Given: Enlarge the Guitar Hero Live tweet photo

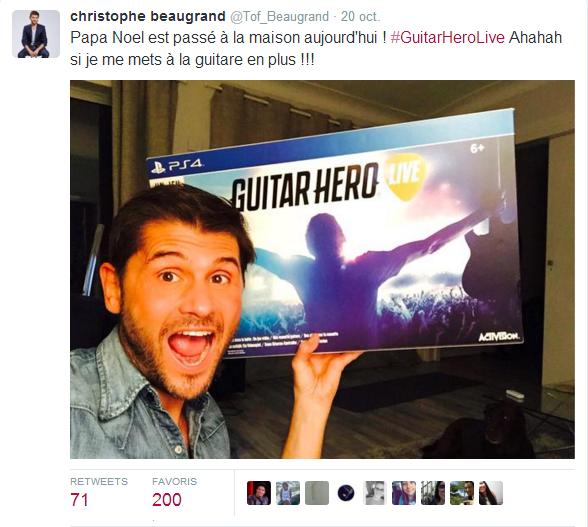Looking at the screenshot, I should pos(322,269).
